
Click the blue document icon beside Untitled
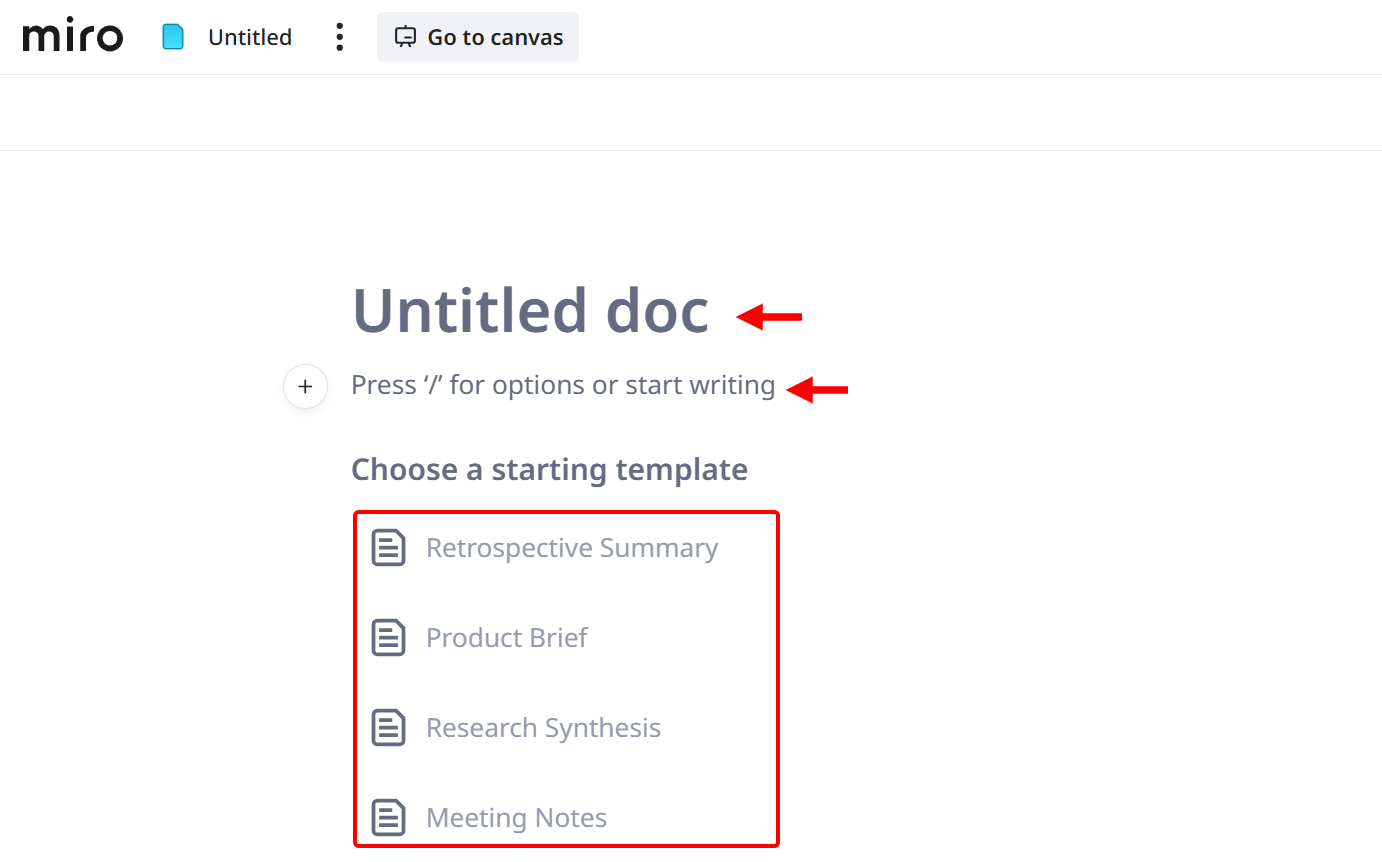pyautogui.click(x=171, y=36)
